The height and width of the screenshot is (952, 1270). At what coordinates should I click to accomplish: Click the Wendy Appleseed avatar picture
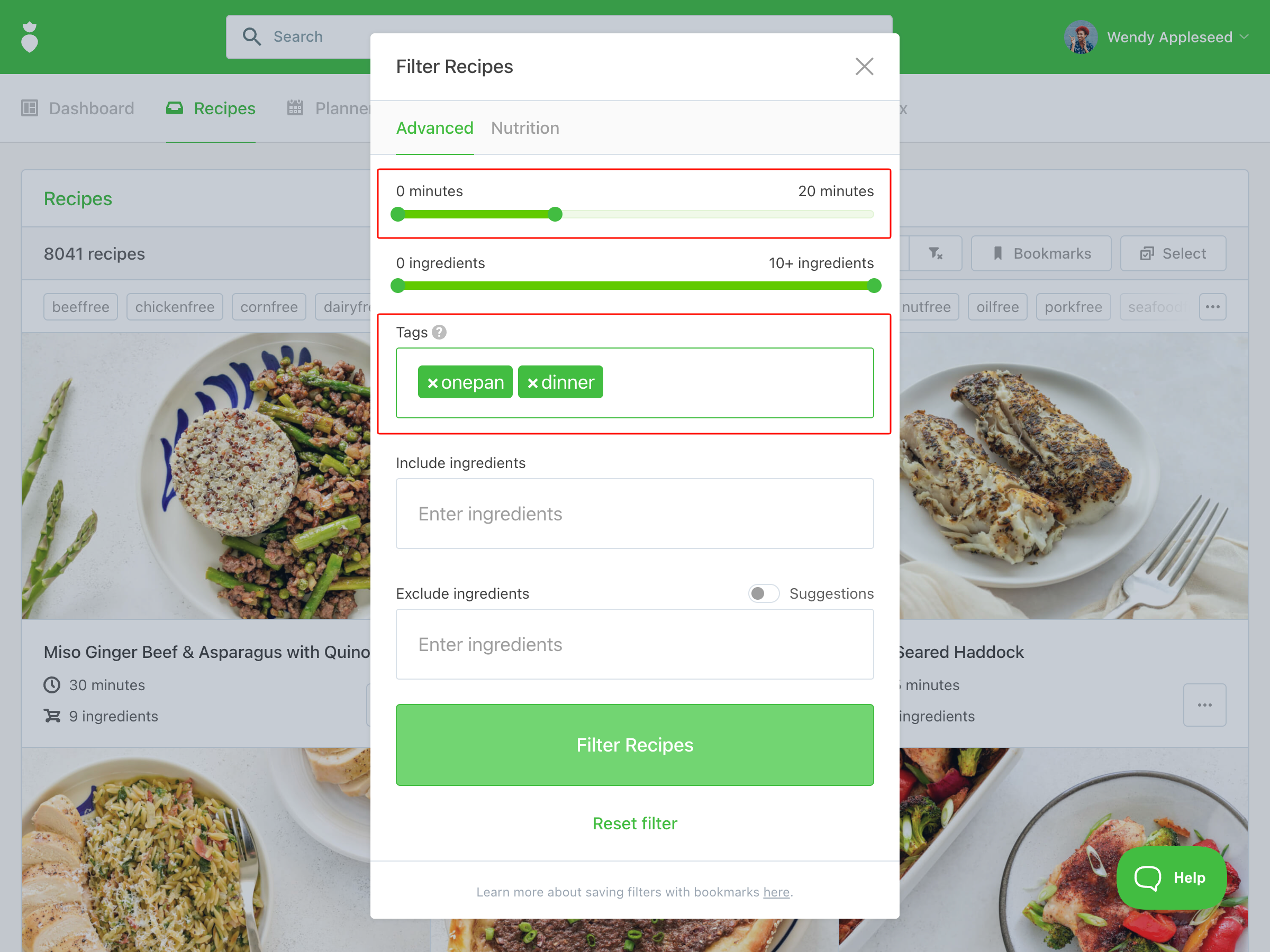tap(1081, 38)
